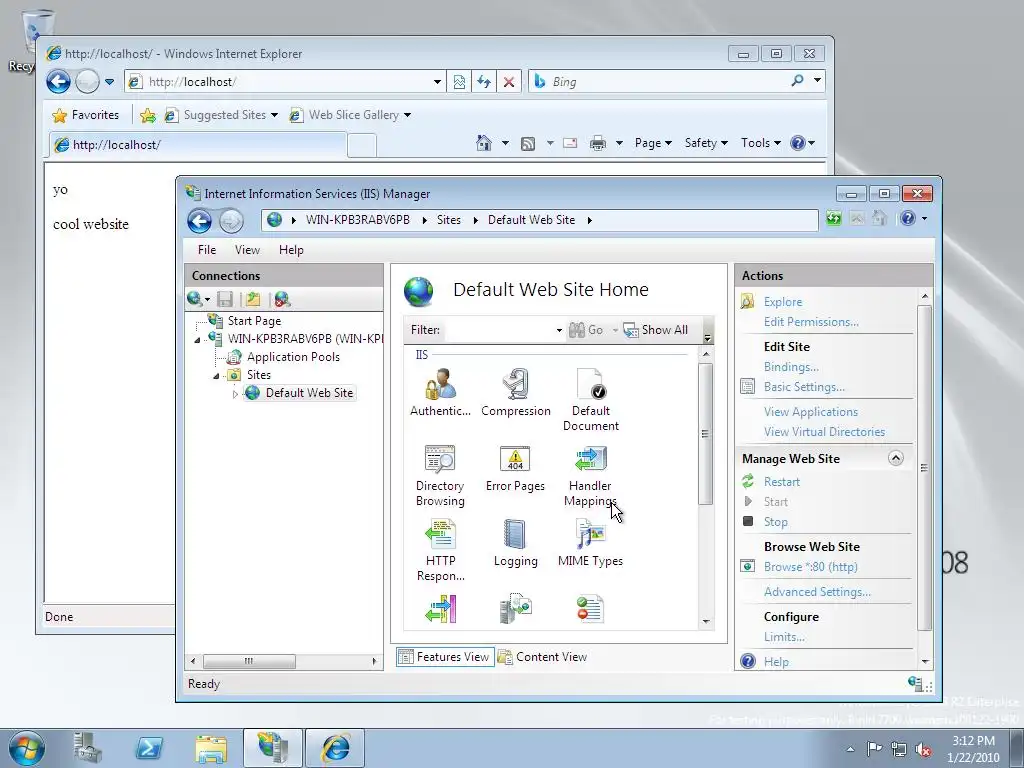Click the Feeds icon in IE command bar

(528, 143)
